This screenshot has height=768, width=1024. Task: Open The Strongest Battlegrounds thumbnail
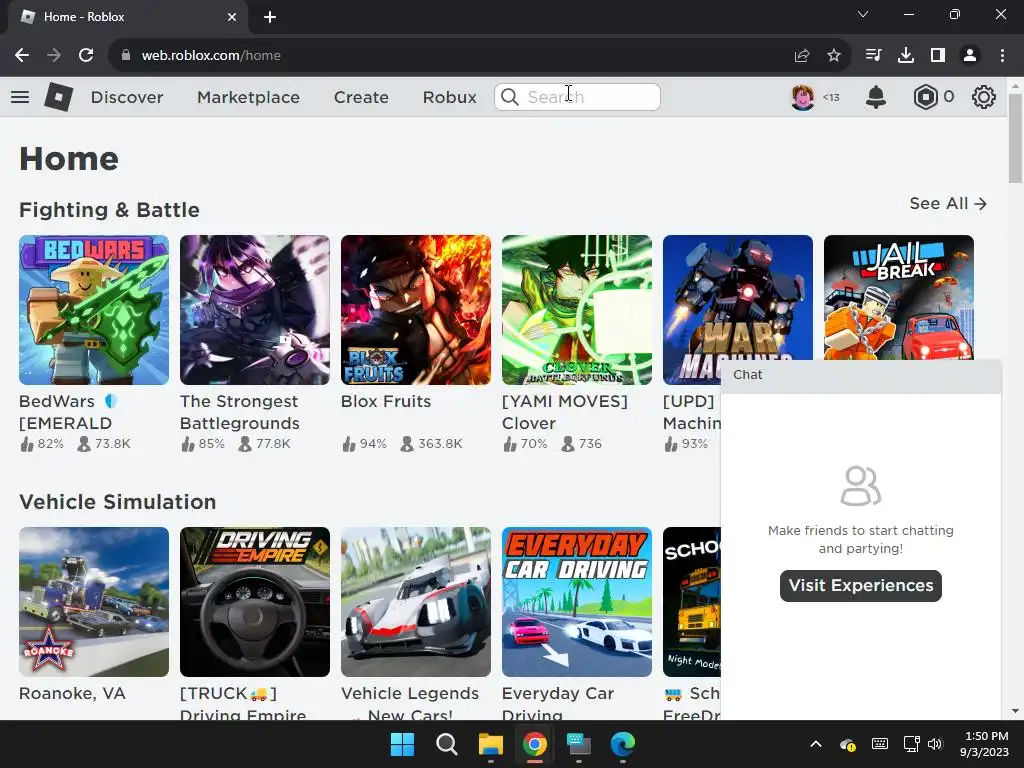pyautogui.click(x=255, y=310)
